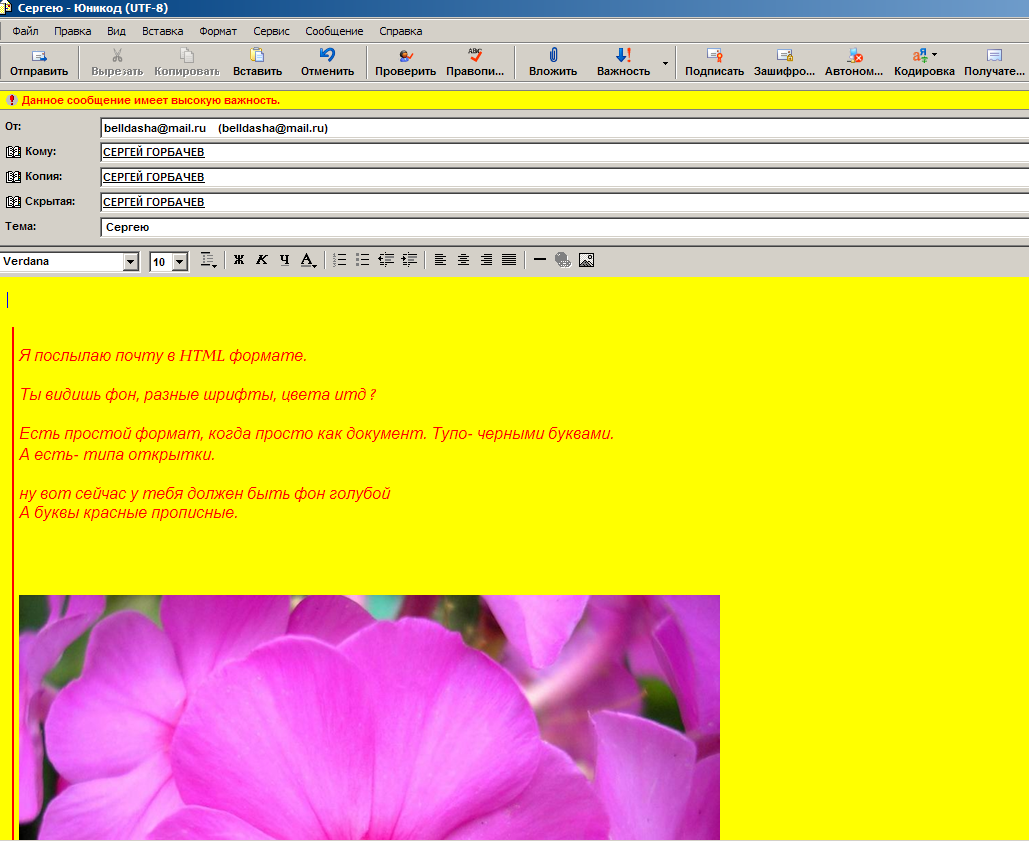Click the line 'ну вот сейчас у тебя должен быть фон голубой'
The height and width of the screenshot is (841, 1029).
click(x=205, y=493)
